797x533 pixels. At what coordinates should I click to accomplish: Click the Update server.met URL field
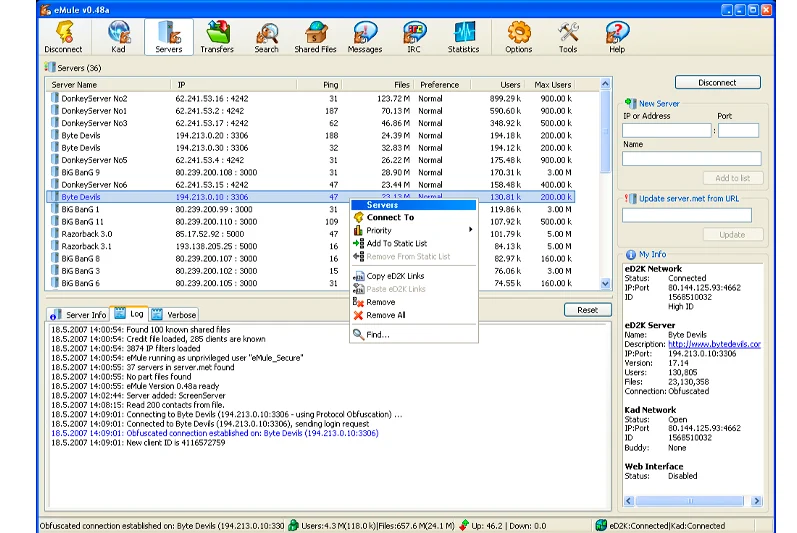point(686,215)
